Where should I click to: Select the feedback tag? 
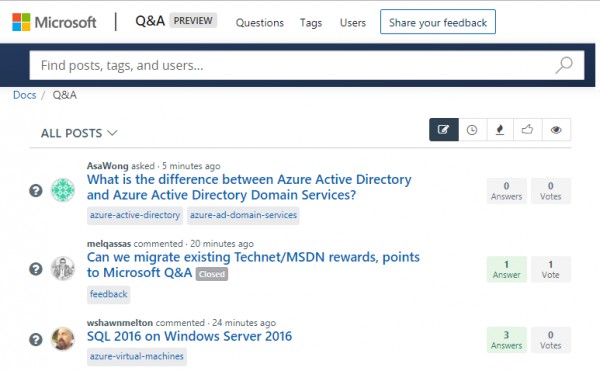coord(109,295)
